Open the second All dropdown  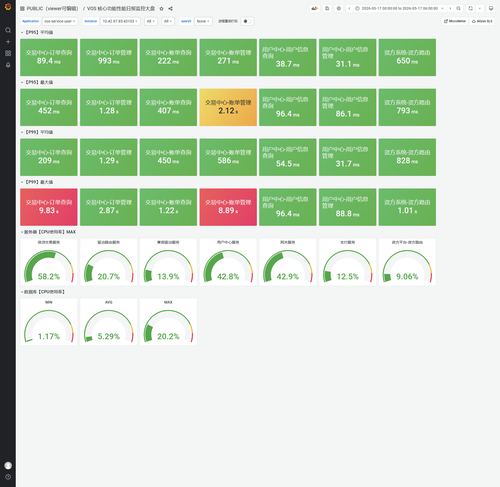point(168,21)
